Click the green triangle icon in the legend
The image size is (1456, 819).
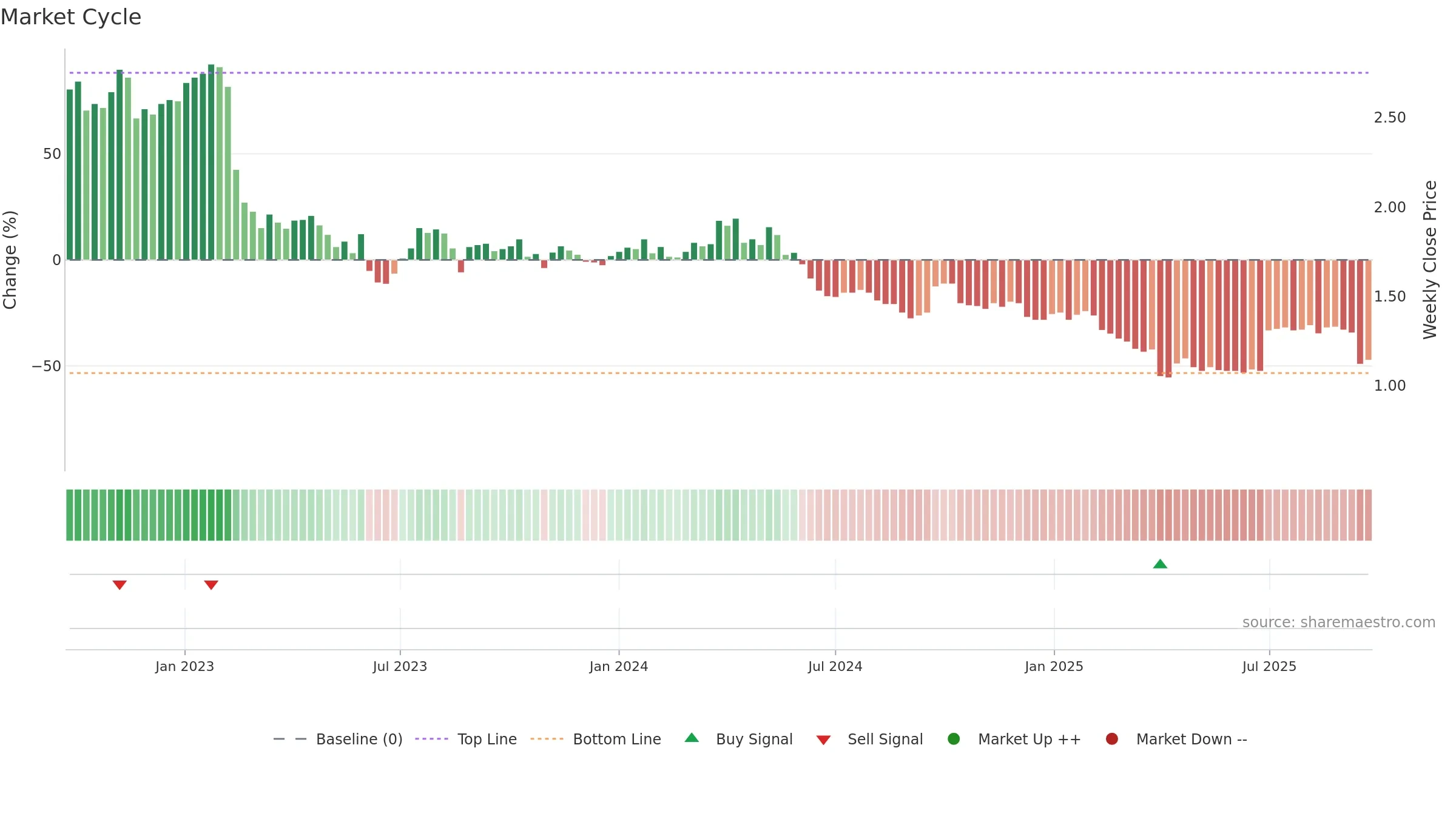[x=692, y=738]
